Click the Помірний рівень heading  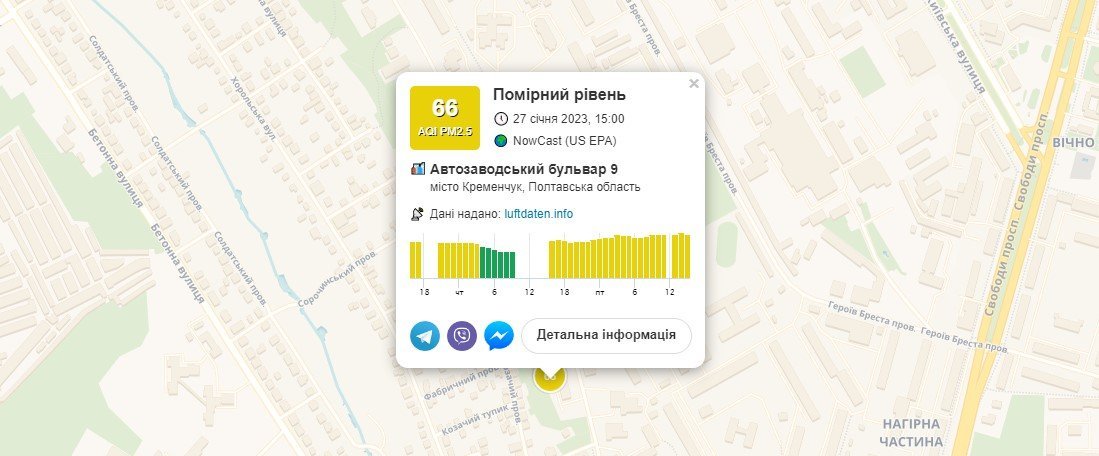(559, 94)
